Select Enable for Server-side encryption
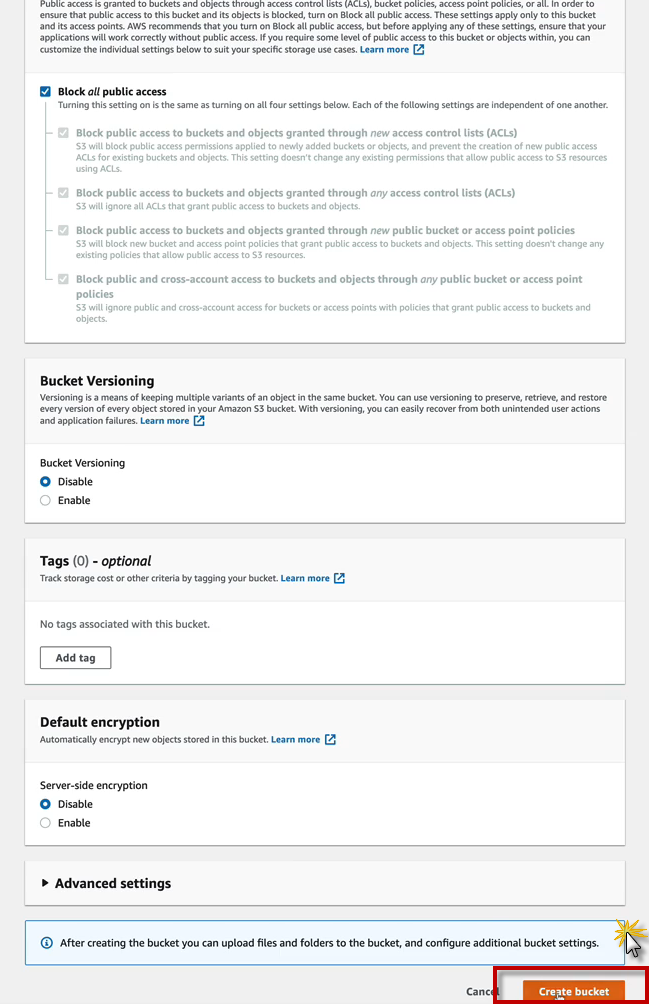Screen dimensions: 649x1004 pyautogui.click(x=45, y=824)
